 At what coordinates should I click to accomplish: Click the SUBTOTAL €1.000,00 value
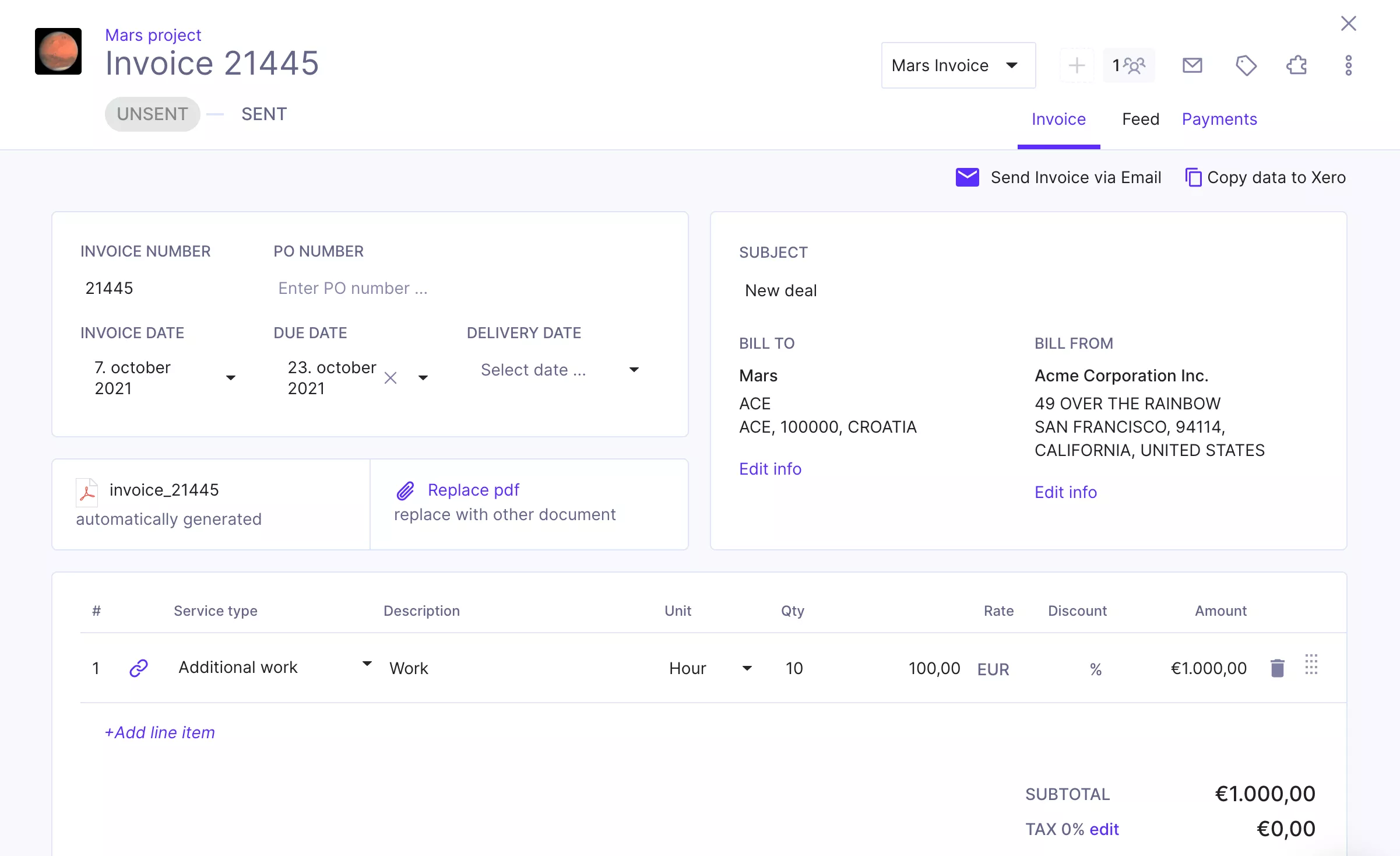[x=1265, y=794]
